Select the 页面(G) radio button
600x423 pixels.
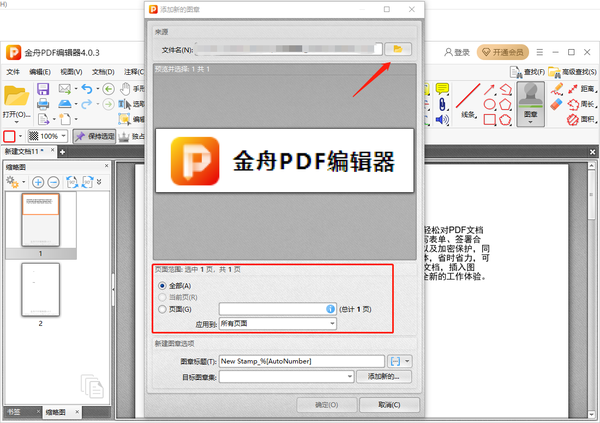[x=162, y=309]
